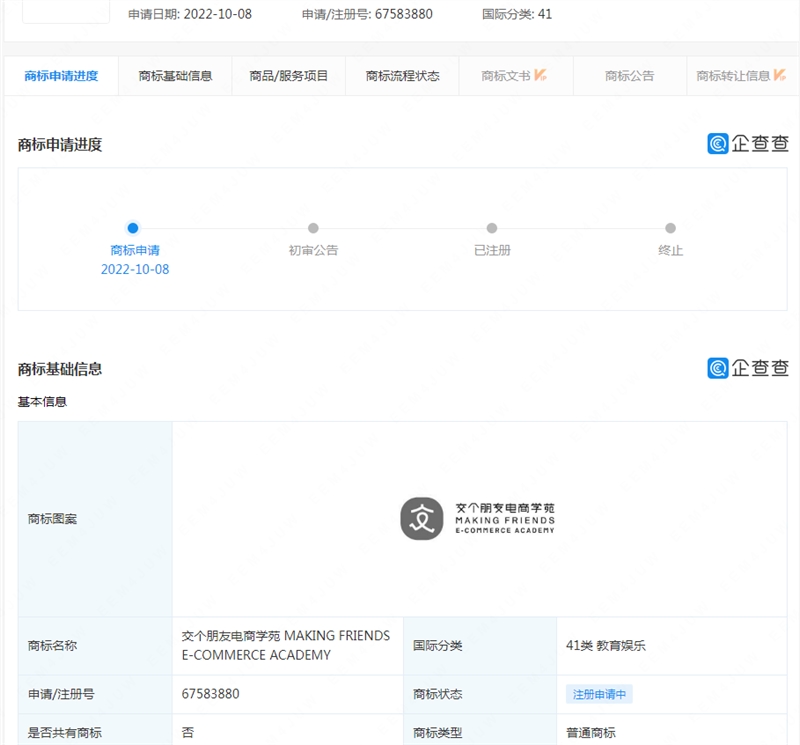
Task: Click the trademark name MAKING FRIENDS E-COMMERCE ACADEMY cell
Action: (286, 645)
